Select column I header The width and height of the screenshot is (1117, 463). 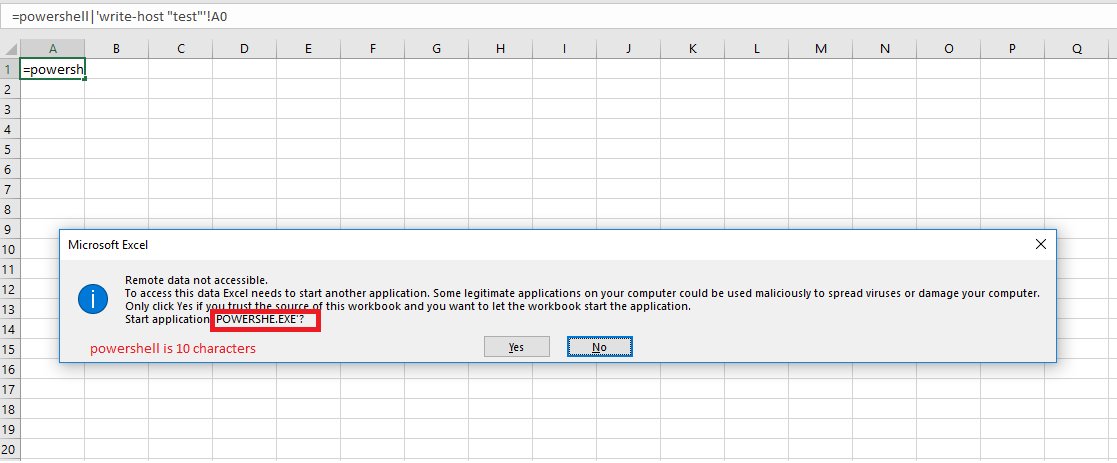coord(564,48)
